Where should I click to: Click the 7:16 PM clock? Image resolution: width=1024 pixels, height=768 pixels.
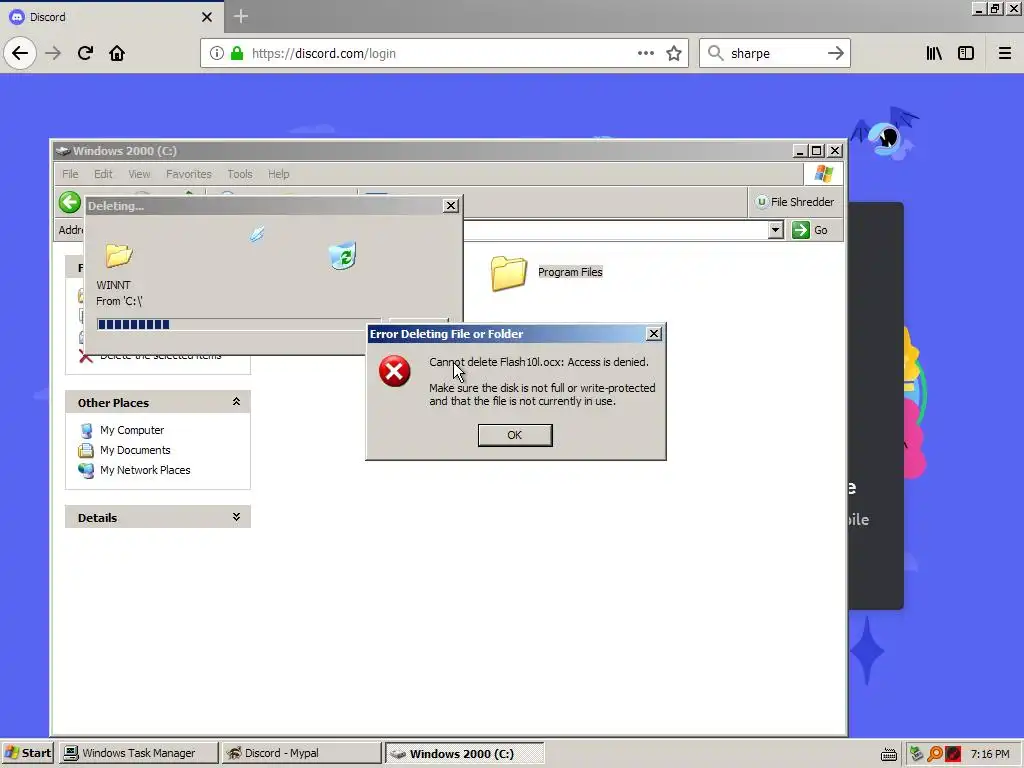tap(990, 754)
